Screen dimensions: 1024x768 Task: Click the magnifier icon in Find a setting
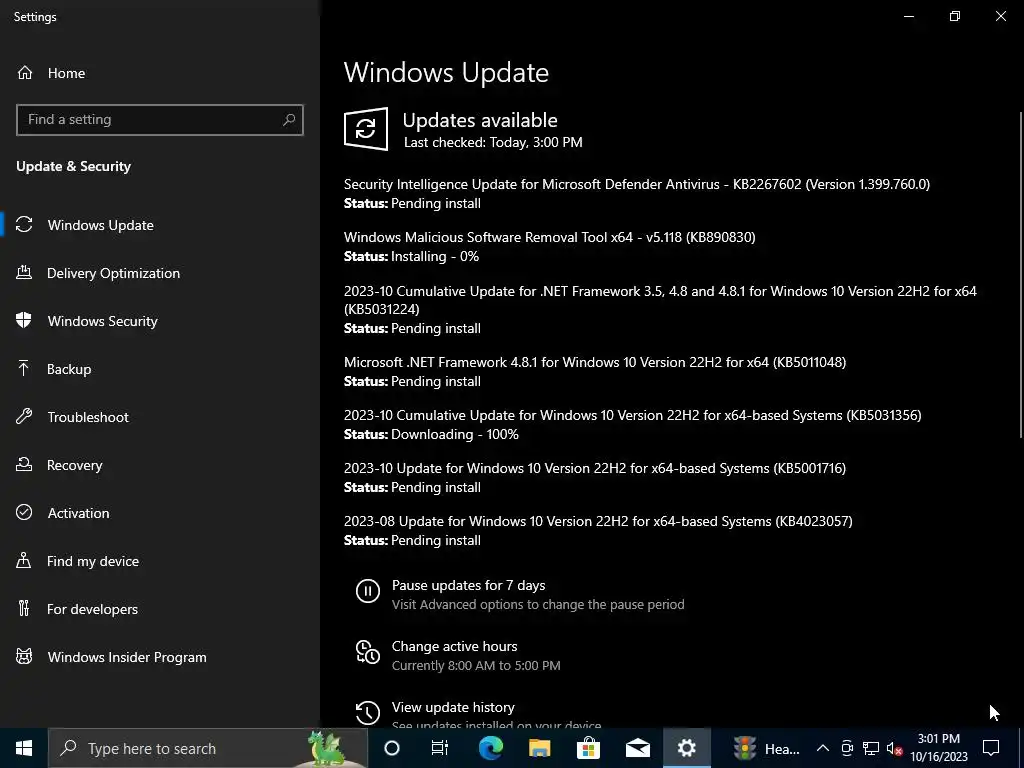pos(289,120)
